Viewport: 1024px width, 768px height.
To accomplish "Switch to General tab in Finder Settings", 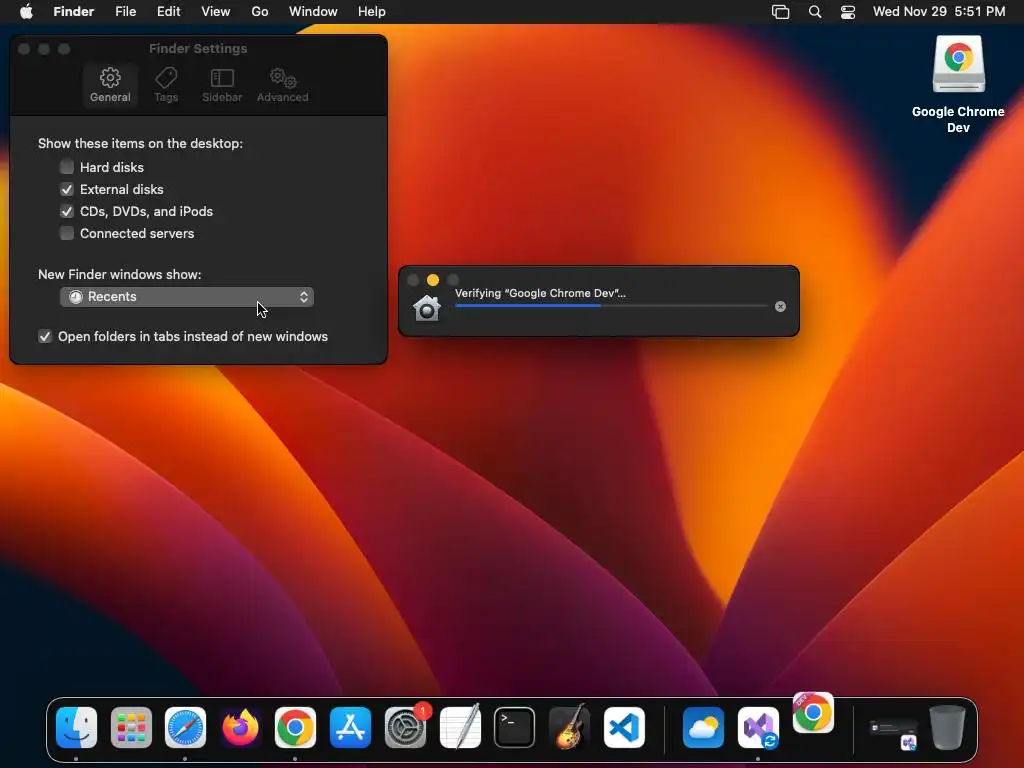I will [110, 85].
